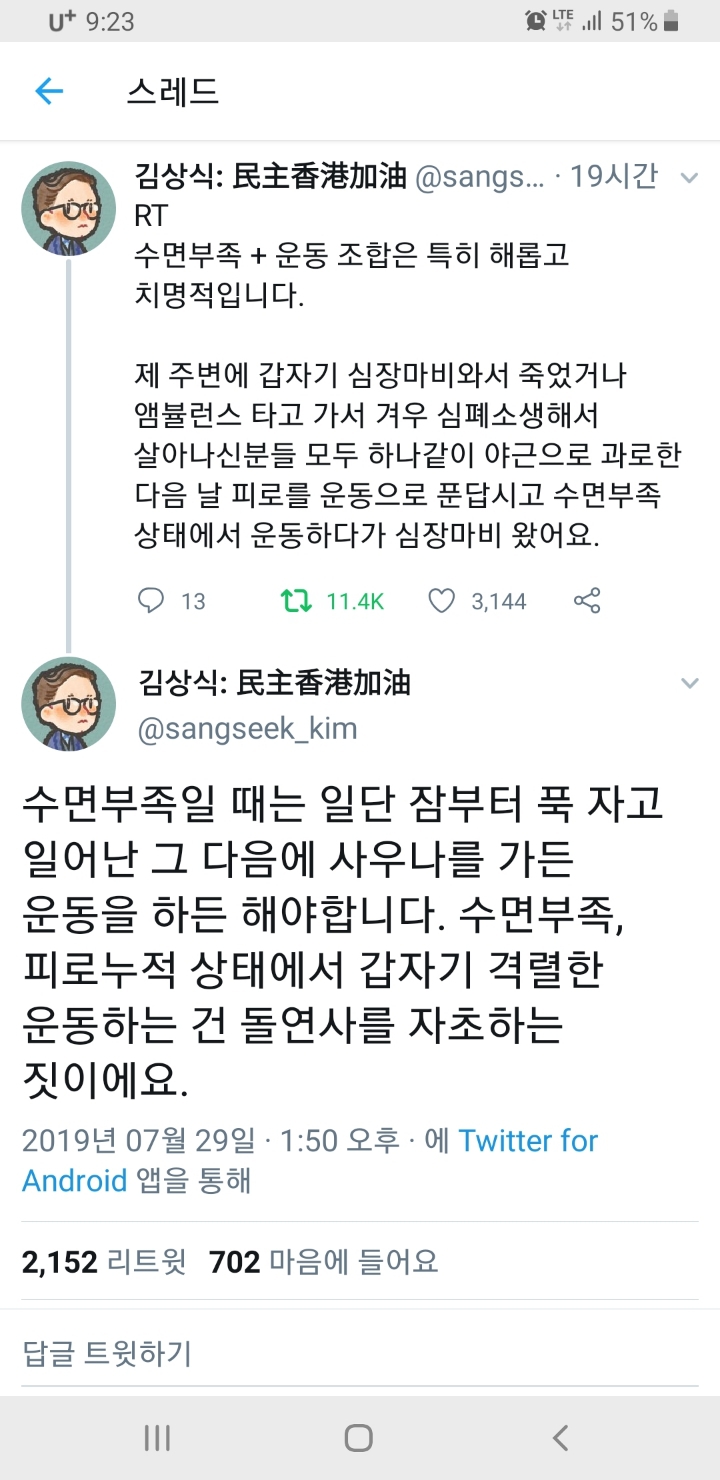Tap the alarm icon in status bar

535,21
